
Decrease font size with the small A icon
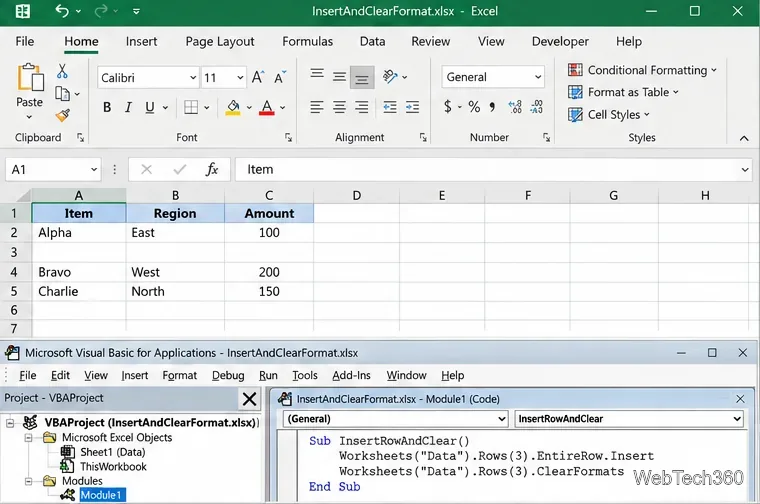tap(280, 77)
